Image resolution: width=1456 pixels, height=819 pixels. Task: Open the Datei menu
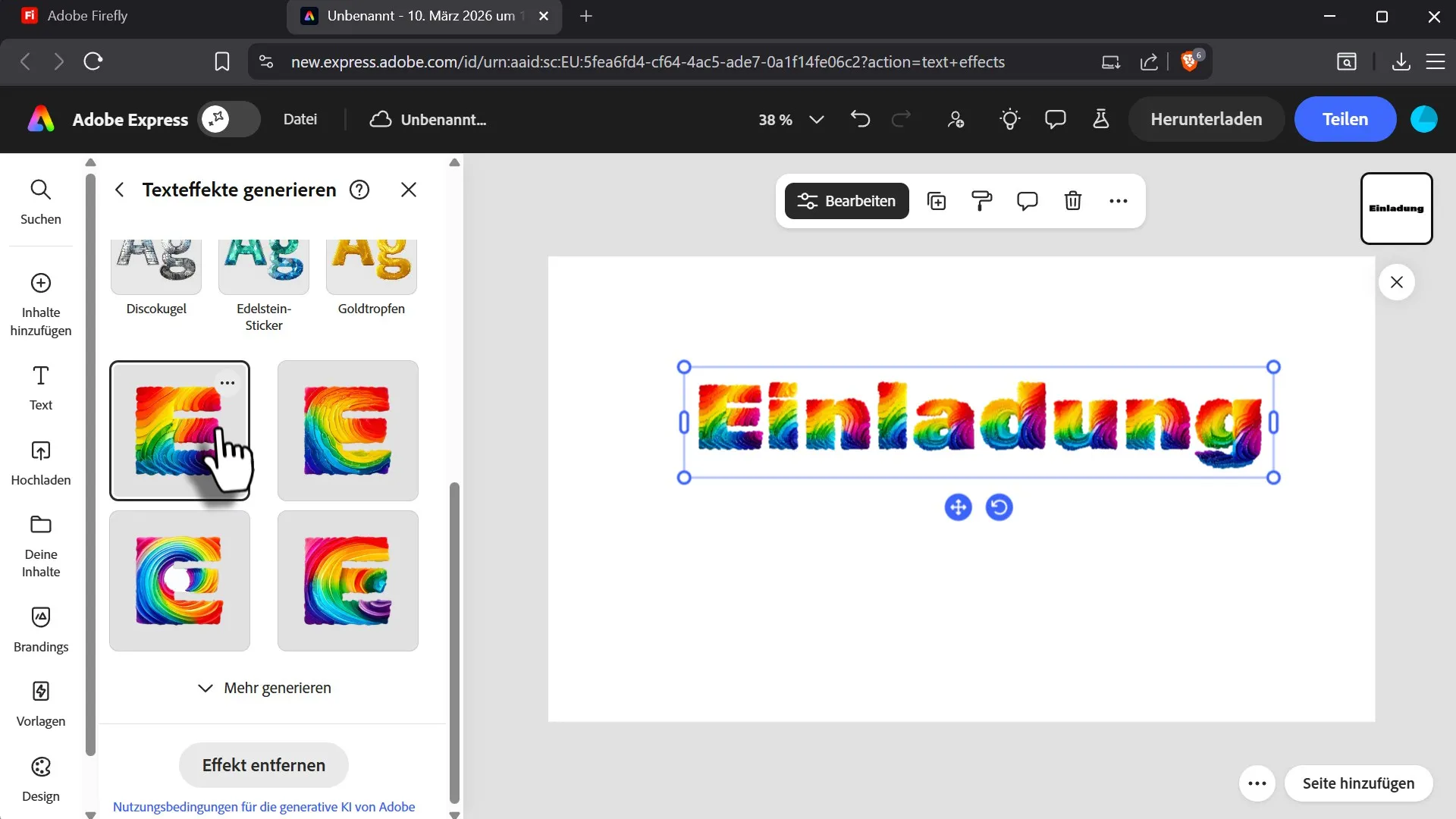click(x=300, y=119)
